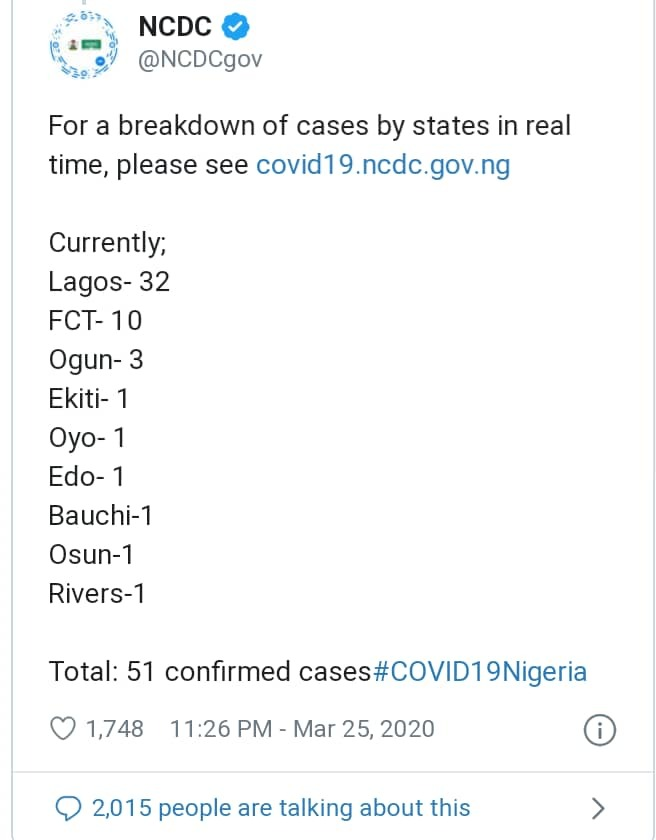Click the "Rivers-1" line
Image resolution: width=656 pixels, height=840 pixels.
click(x=97, y=593)
